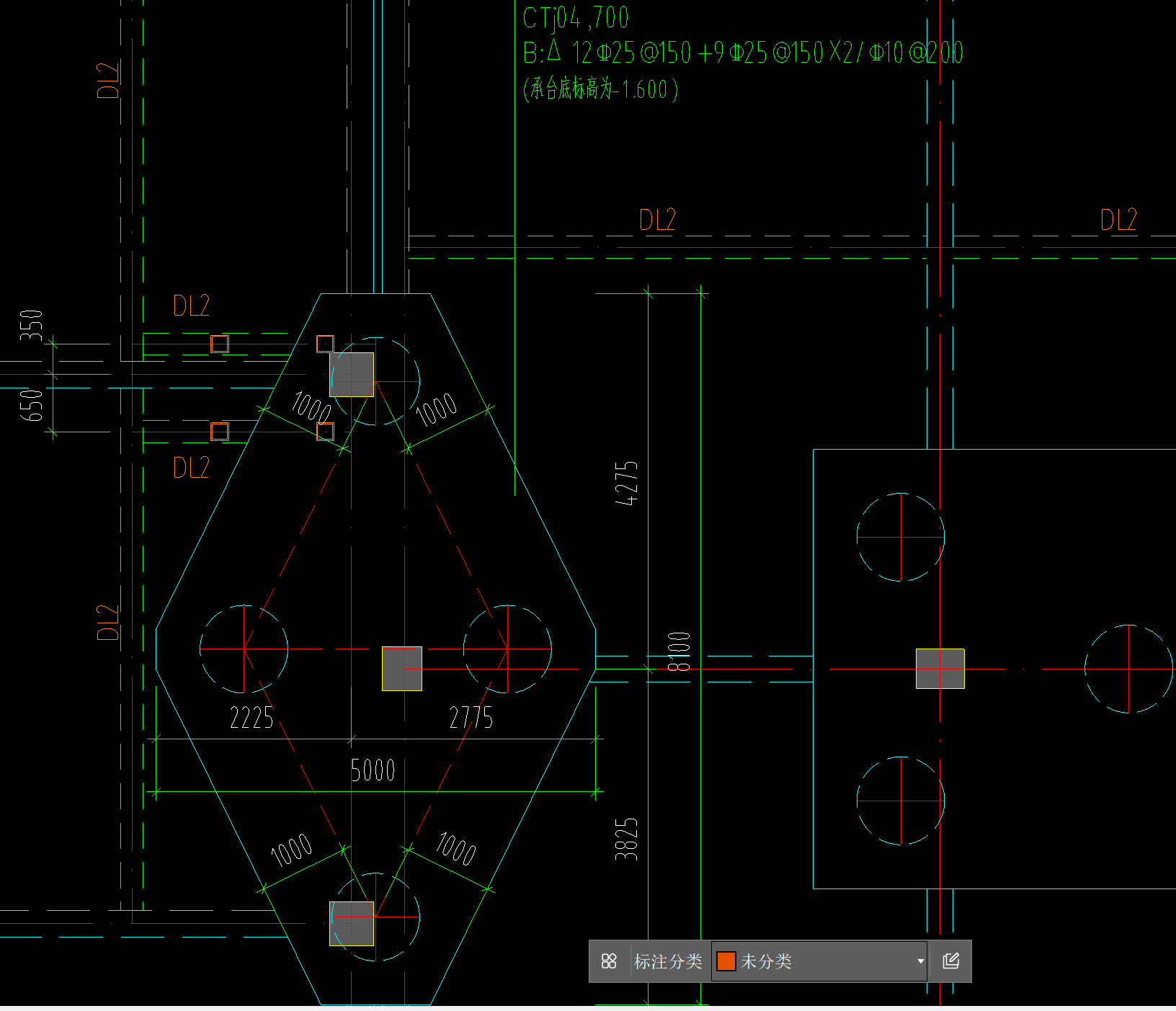Screen dimensions: 1176x1011
Task: Select the 2775 dimension text
Action: [x=471, y=718]
